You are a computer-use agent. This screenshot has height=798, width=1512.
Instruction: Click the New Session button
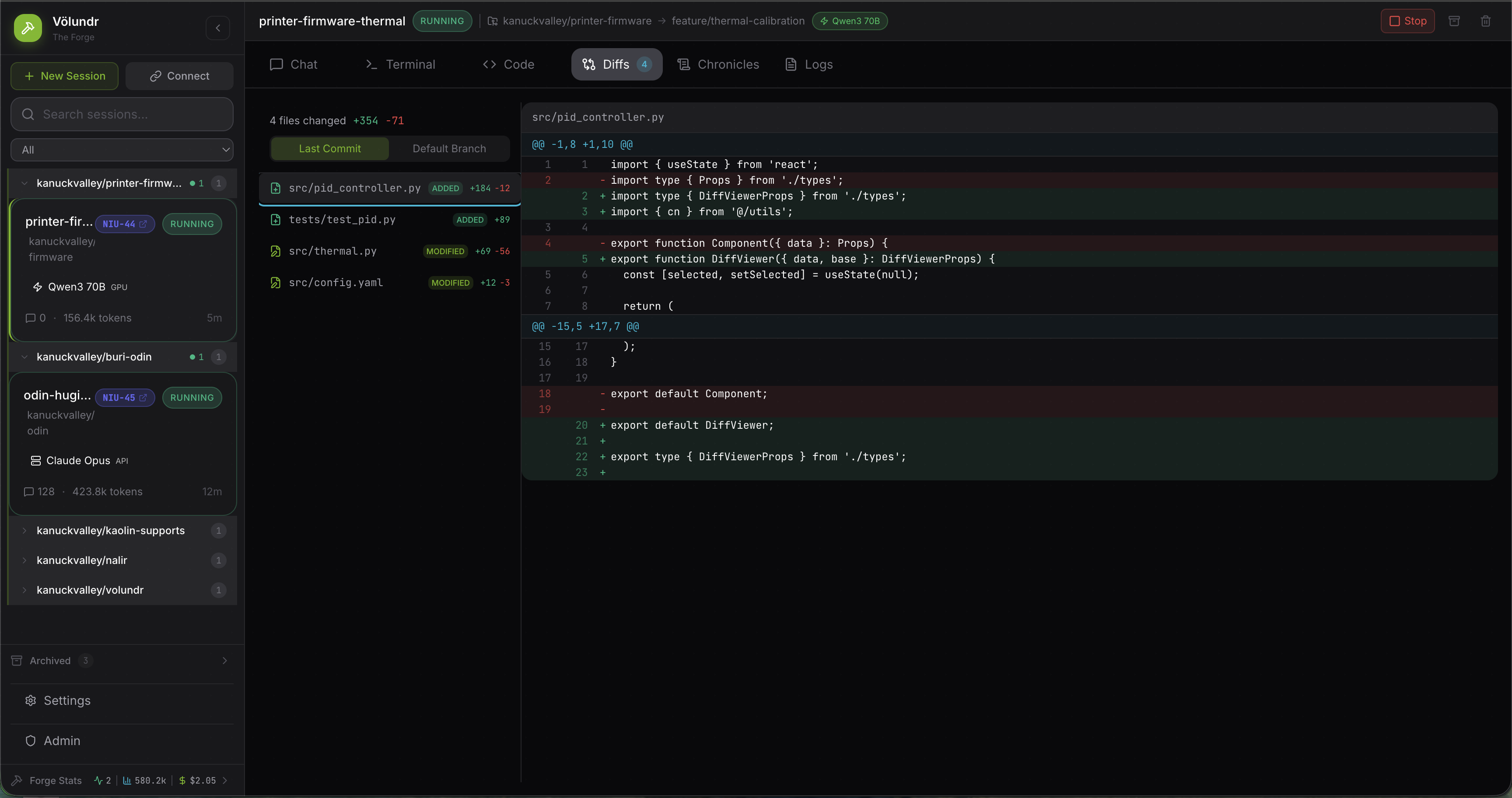click(x=65, y=76)
